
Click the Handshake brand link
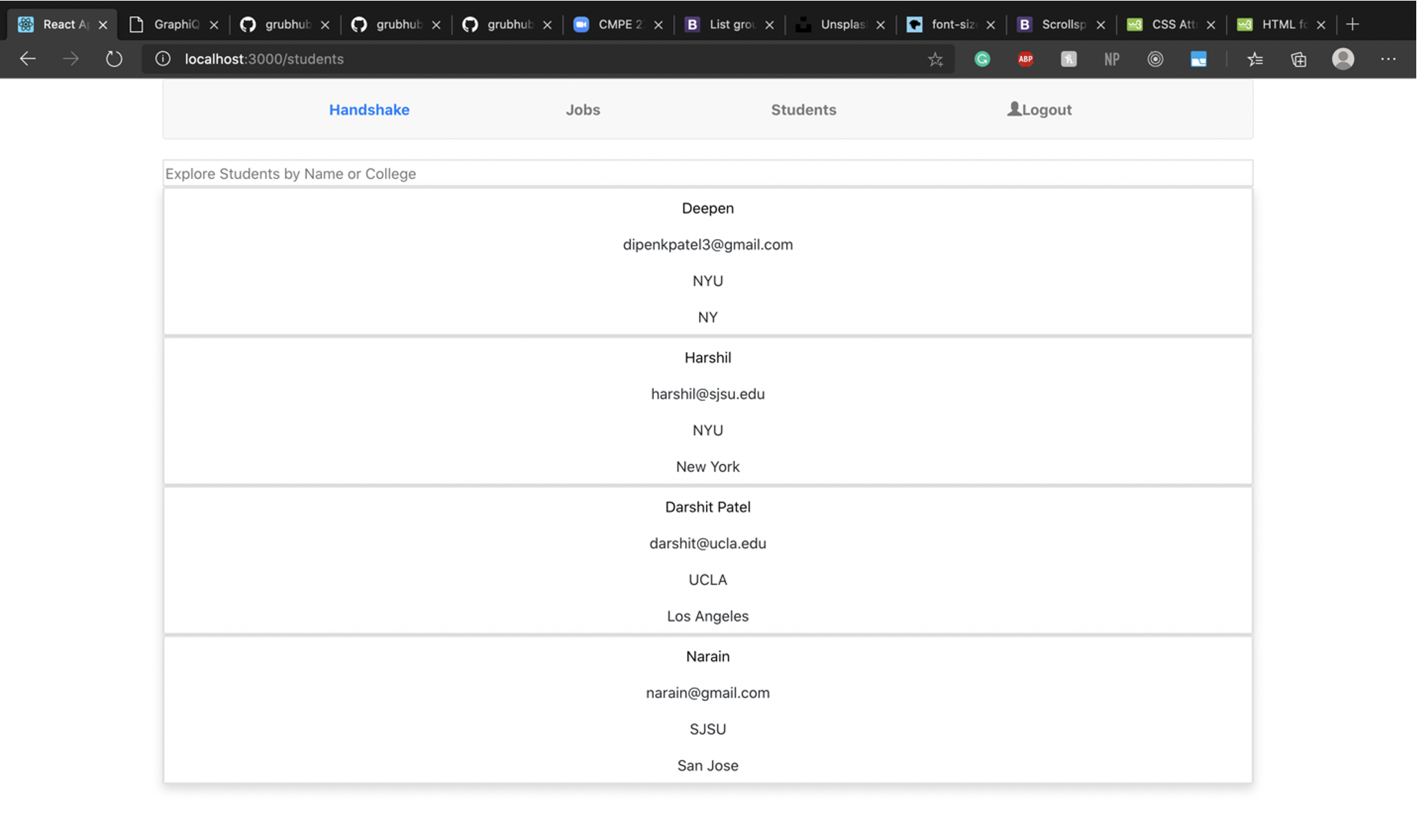point(369,110)
